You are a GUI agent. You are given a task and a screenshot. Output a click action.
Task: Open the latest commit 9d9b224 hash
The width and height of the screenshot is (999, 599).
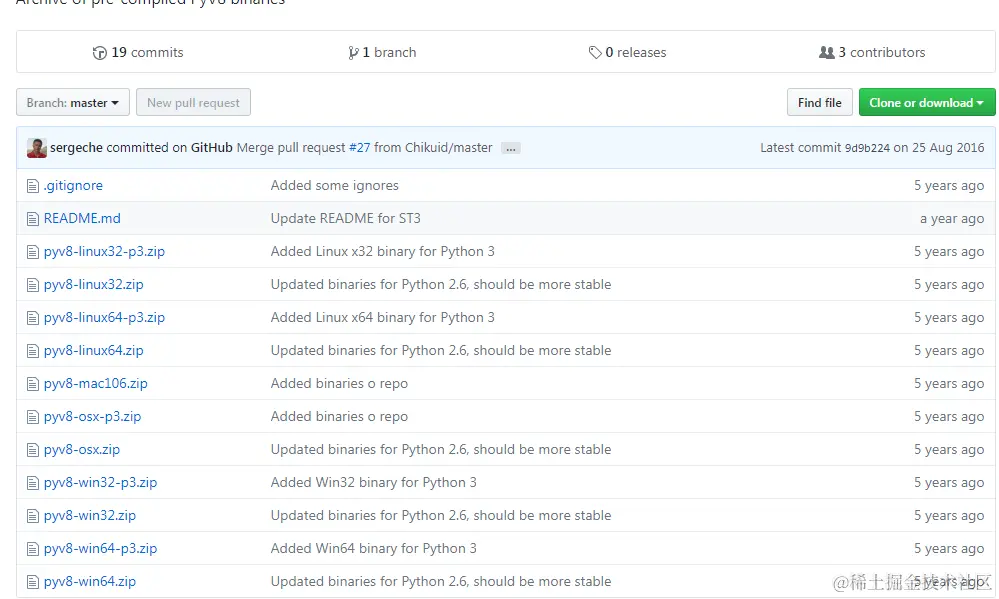coord(867,148)
